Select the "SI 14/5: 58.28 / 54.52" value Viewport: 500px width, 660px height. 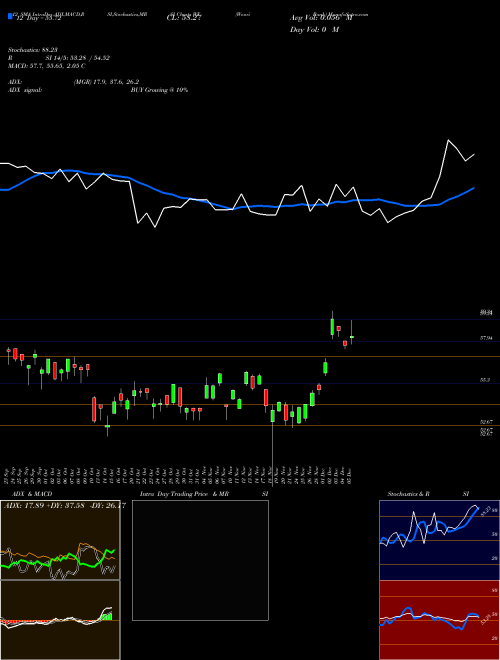tap(78, 58)
